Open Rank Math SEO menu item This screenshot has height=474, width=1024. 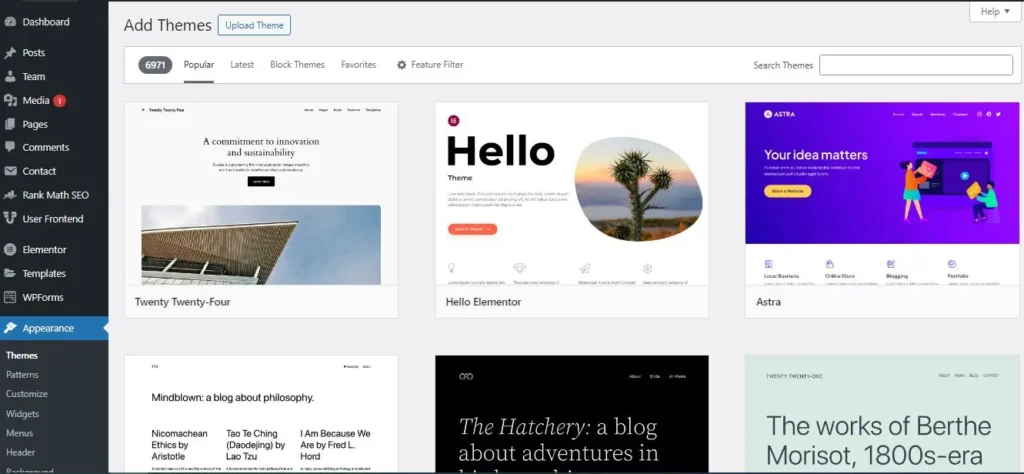click(x=56, y=195)
